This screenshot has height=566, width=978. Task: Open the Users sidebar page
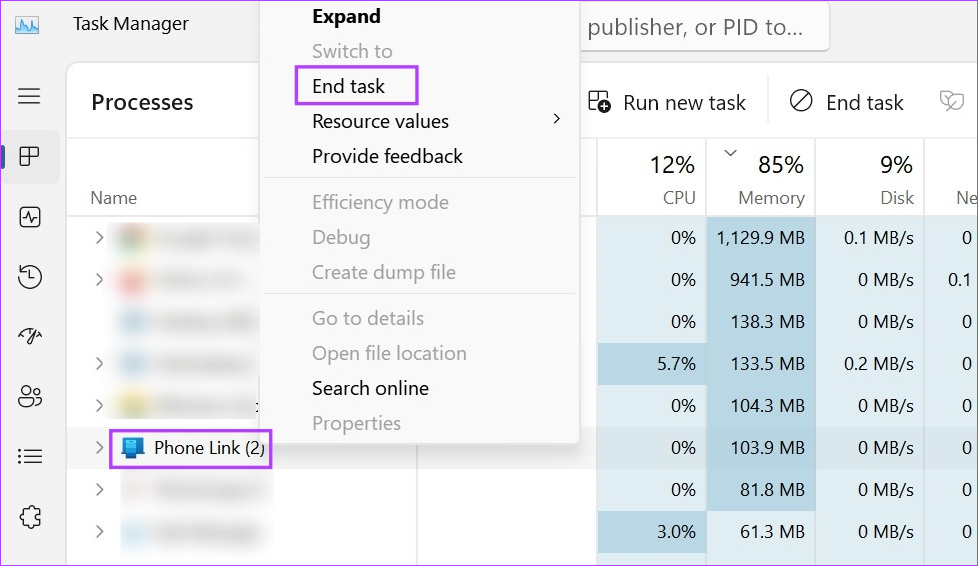point(29,396)
